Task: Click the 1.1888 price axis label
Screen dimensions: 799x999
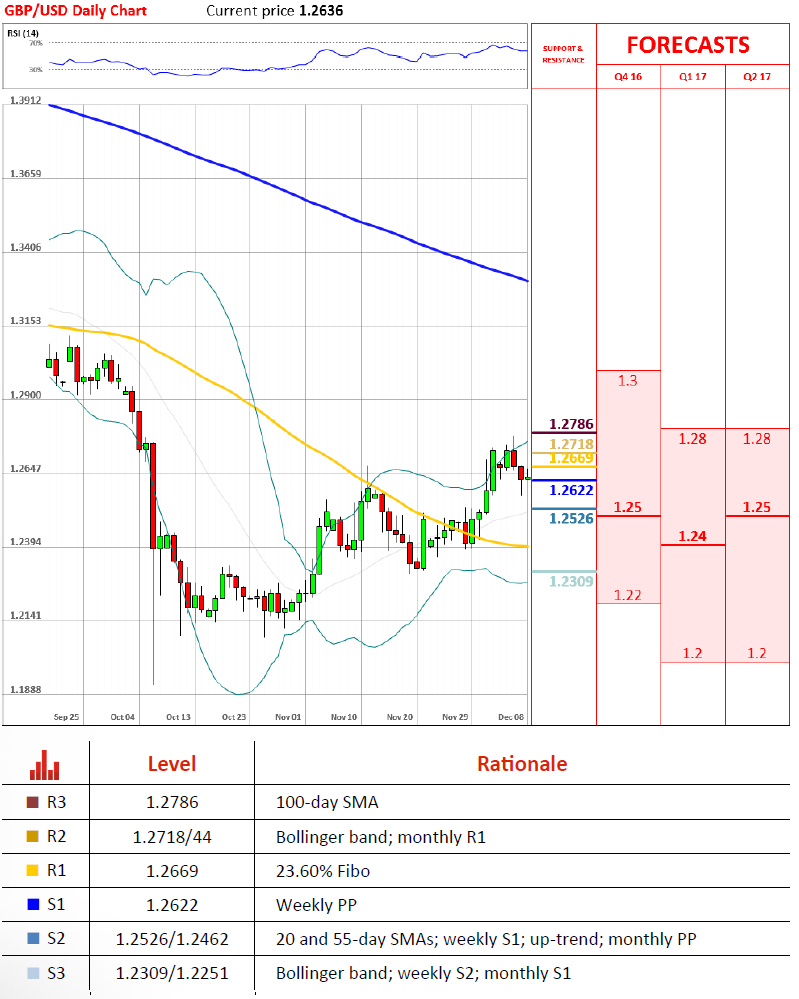Action: click(x=25, y=689)
